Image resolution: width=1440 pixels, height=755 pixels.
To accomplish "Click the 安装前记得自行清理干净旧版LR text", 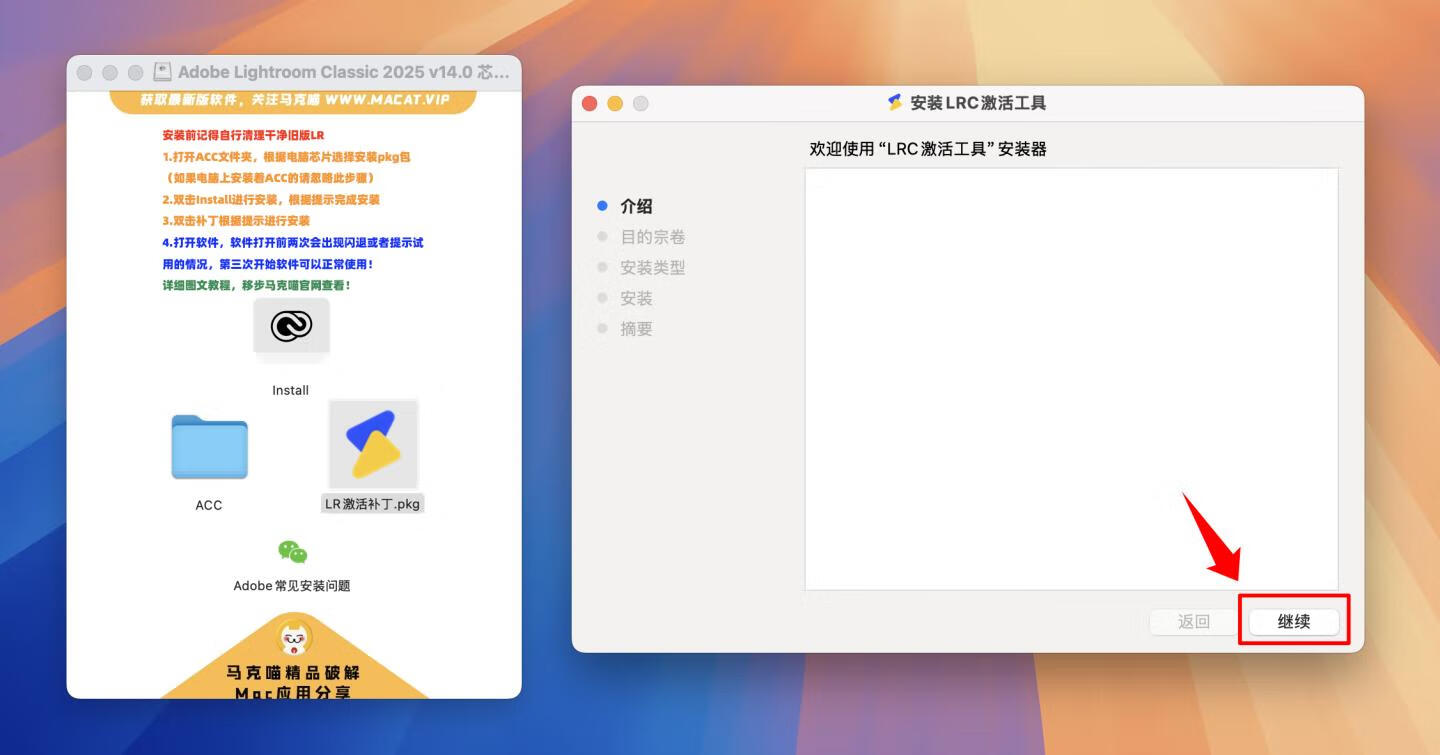I will (x=243, y=135).
